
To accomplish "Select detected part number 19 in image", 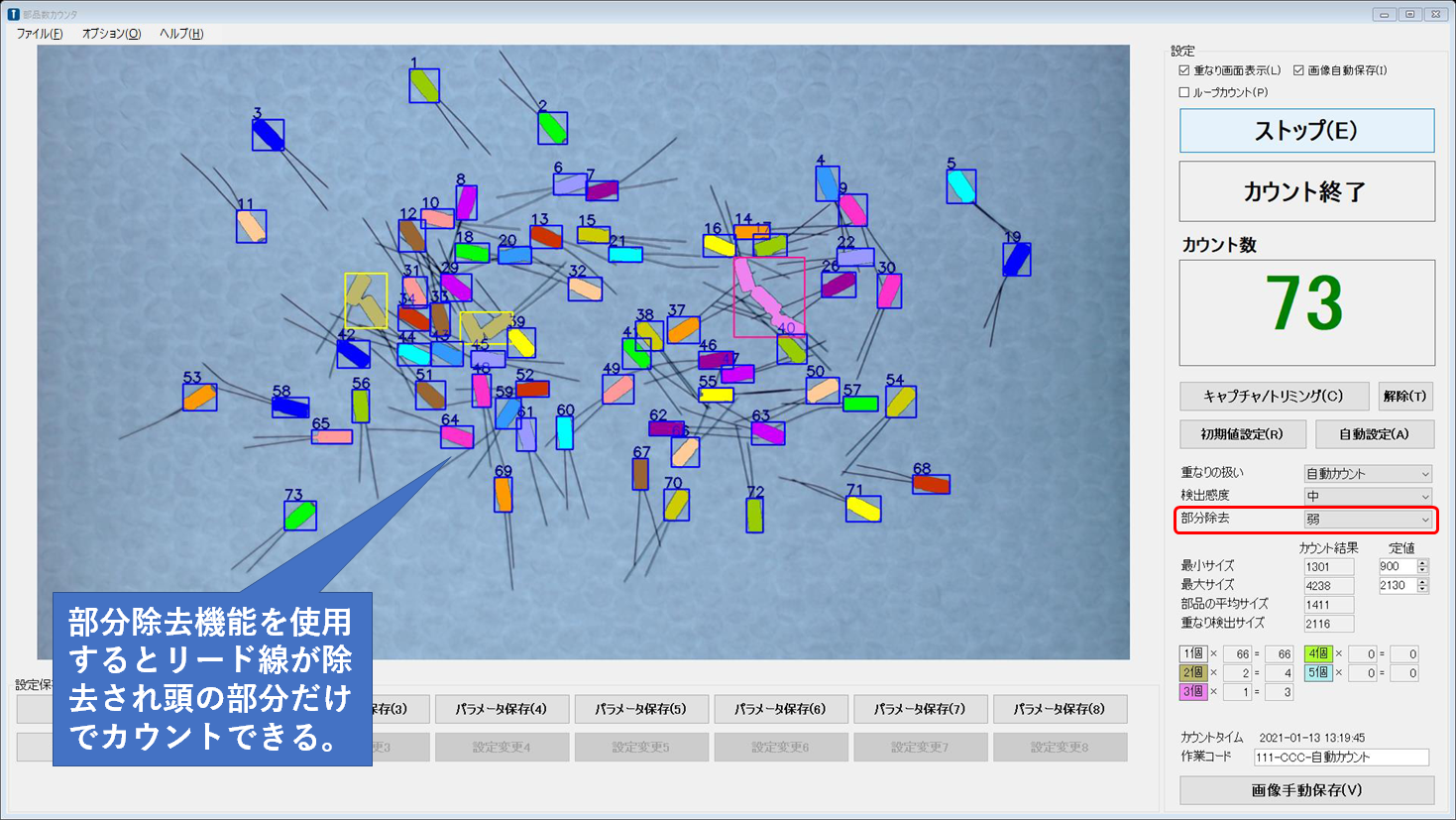I will [x=1016, y=260].
